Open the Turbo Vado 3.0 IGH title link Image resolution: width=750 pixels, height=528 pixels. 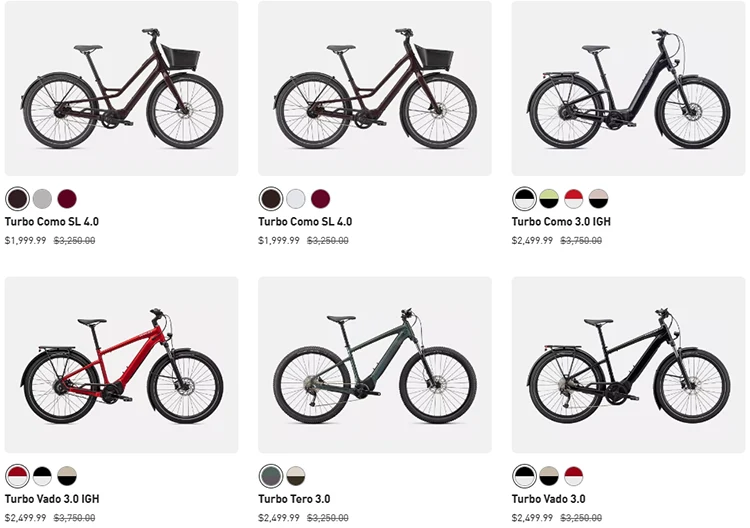coord(52,499)
